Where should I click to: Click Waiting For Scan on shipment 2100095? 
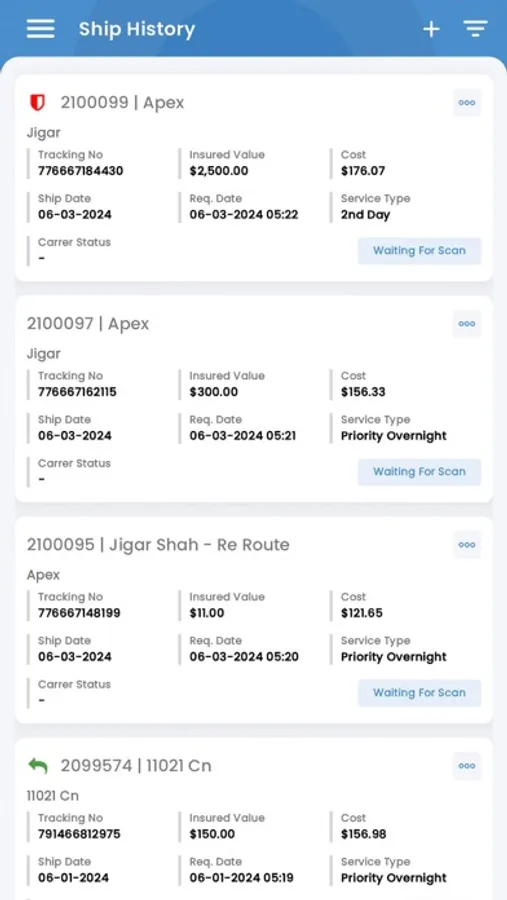[419, 693]
